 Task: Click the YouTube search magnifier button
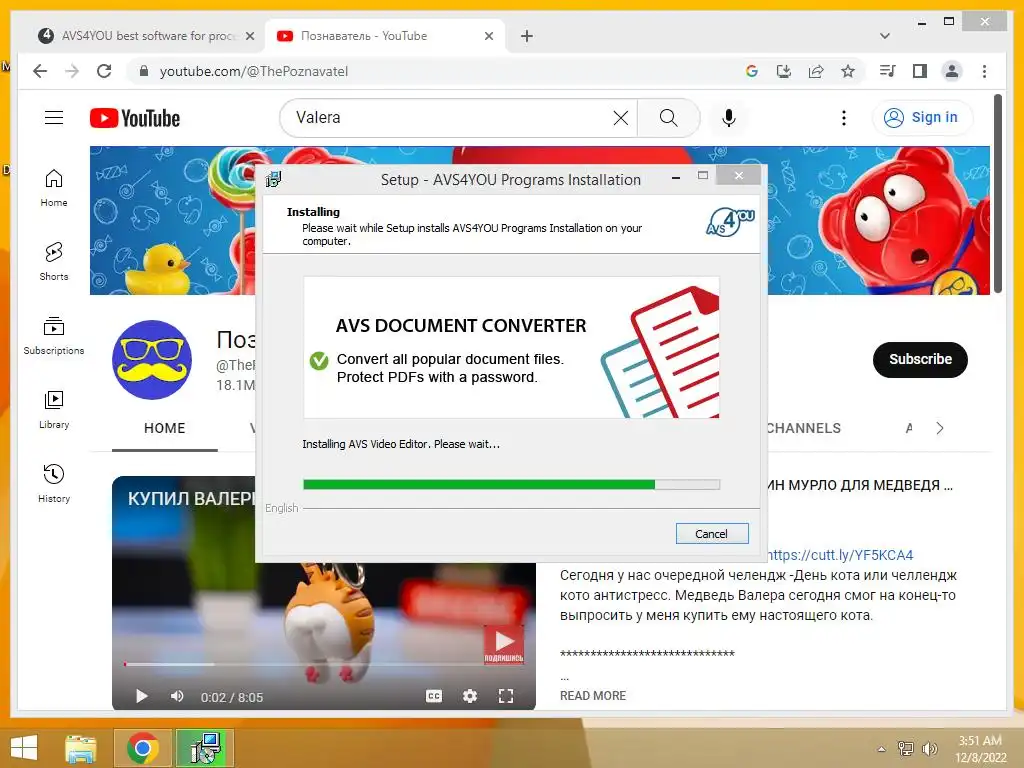point(668,118)
